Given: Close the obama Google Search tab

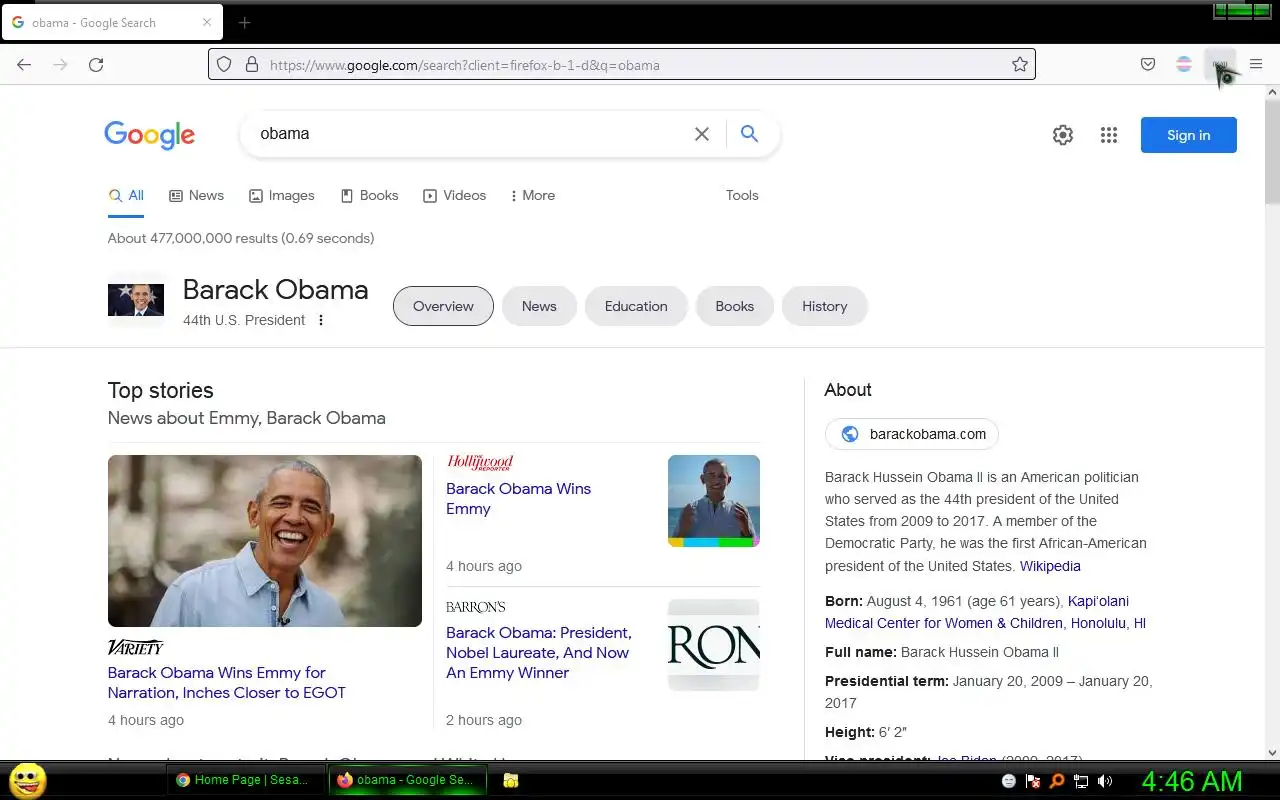Looking at the screenshot, I should click(x=207, y=22).
